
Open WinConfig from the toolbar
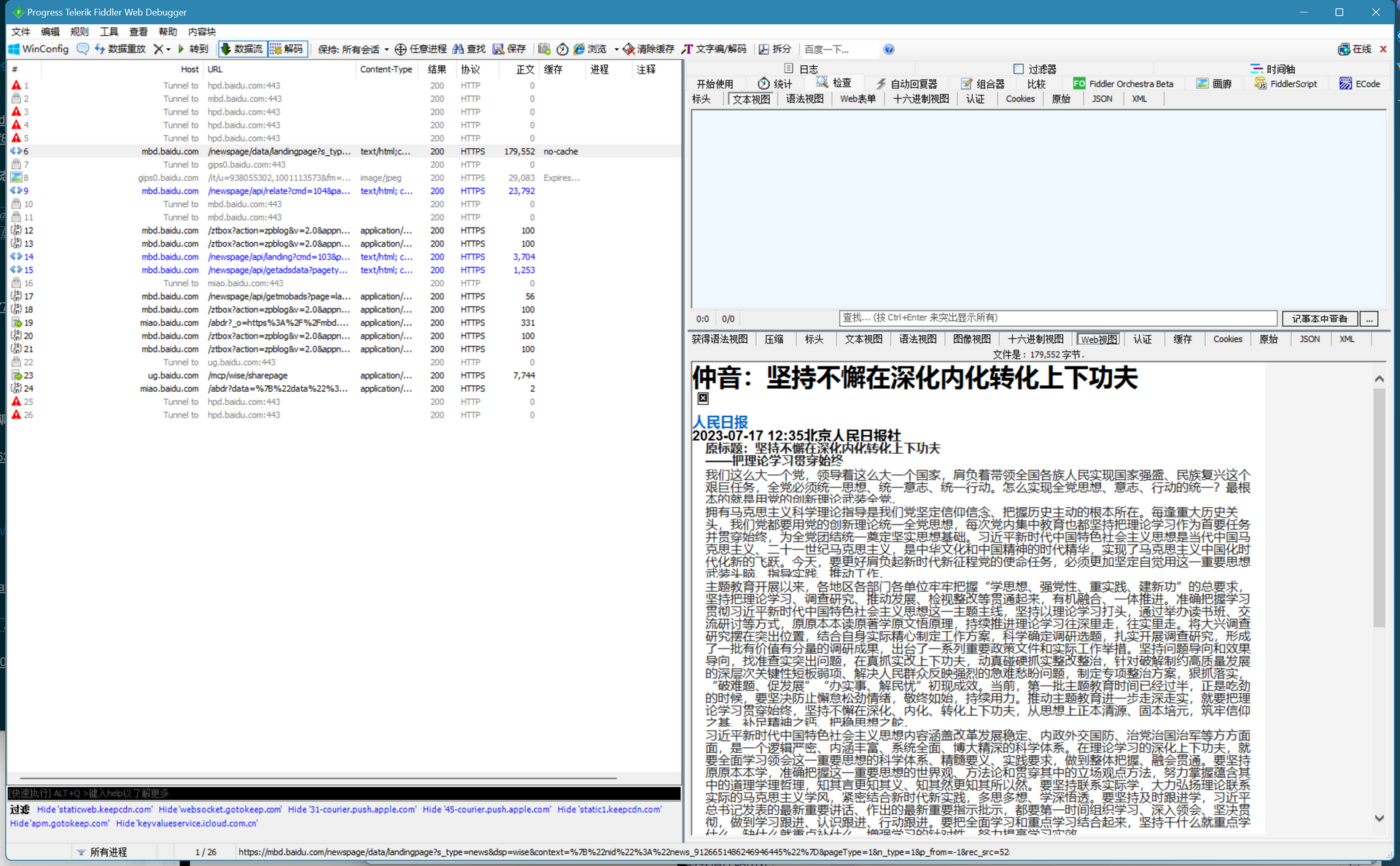pyautogui.click(x=38, y=49)
